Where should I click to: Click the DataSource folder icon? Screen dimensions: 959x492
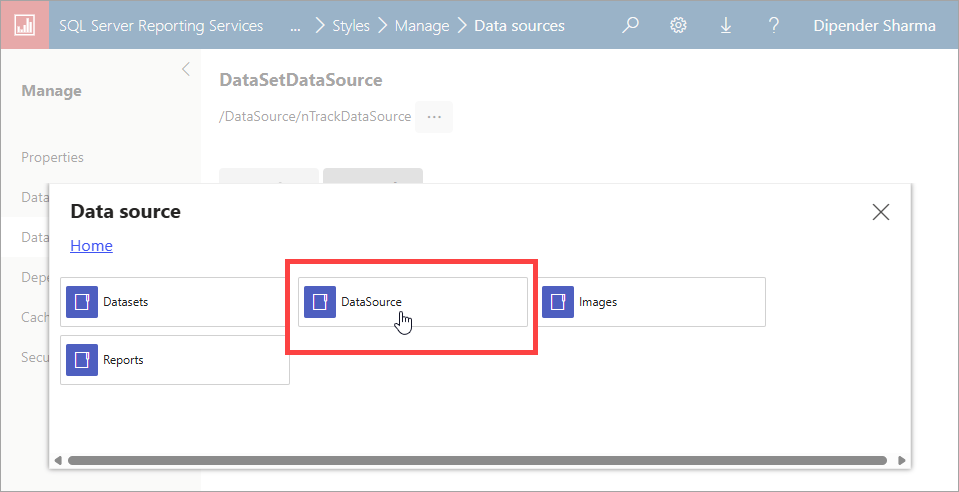pyautogui.click(x=320, y=302)
